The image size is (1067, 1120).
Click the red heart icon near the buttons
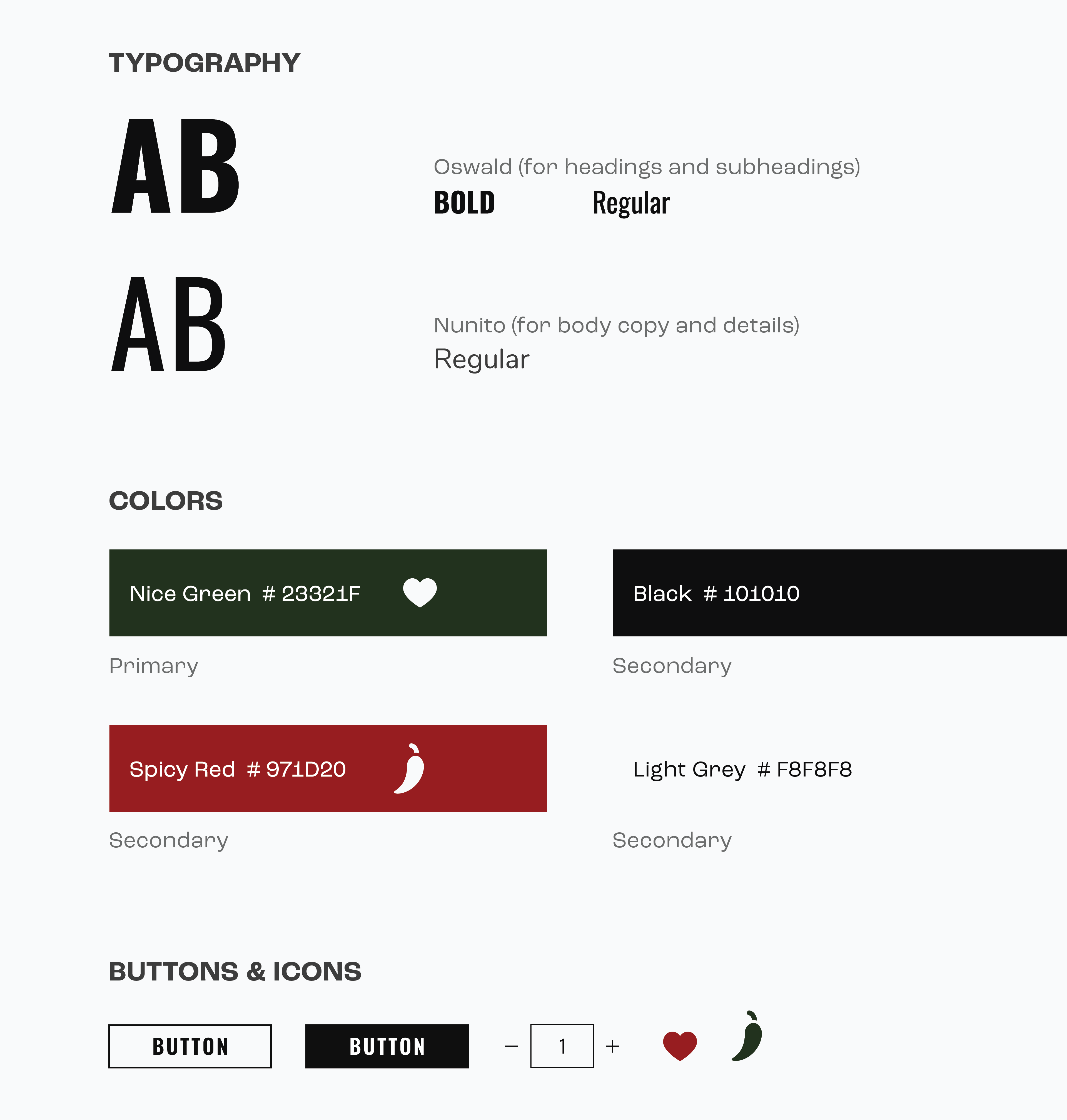coord(680,1046)
